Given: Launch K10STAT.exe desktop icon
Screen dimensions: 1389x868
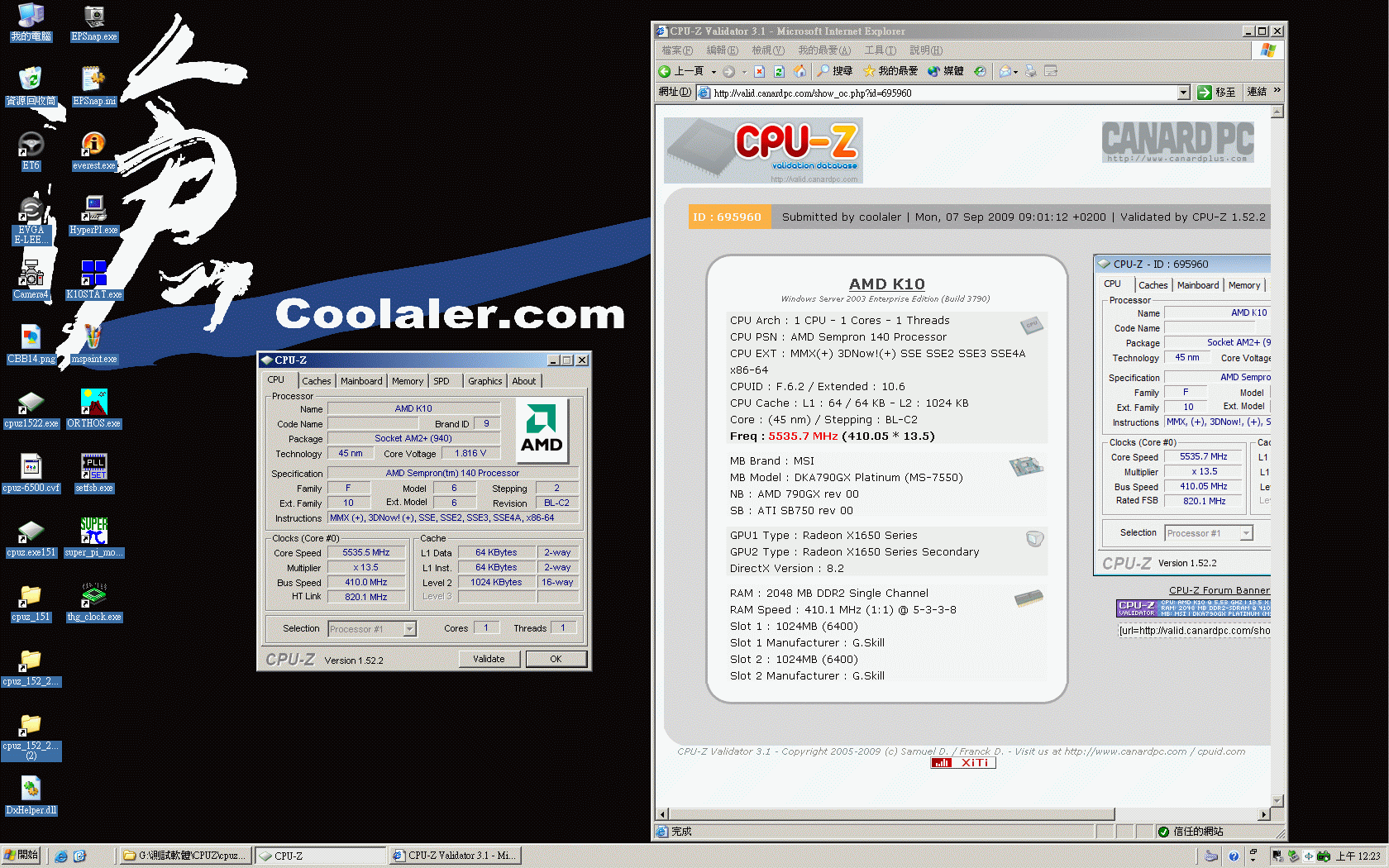Looking at the screenshot, I should coord(93,279).
